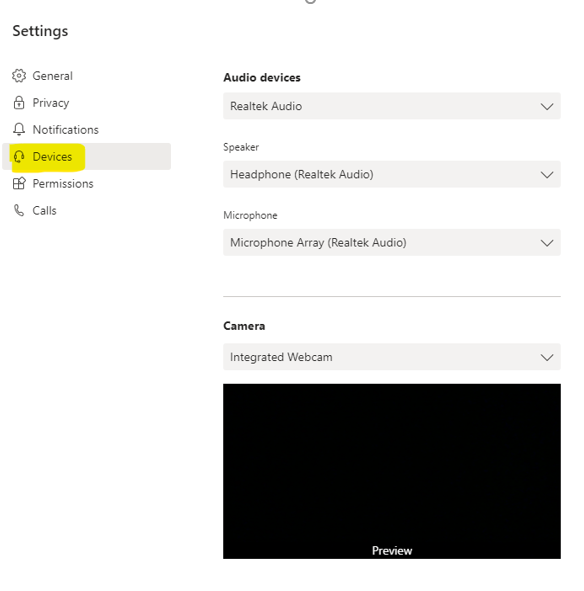Viewport: 584px width, 591px height.
Task: Click the Notifications bell icon
Action: (x=19, y=129)
